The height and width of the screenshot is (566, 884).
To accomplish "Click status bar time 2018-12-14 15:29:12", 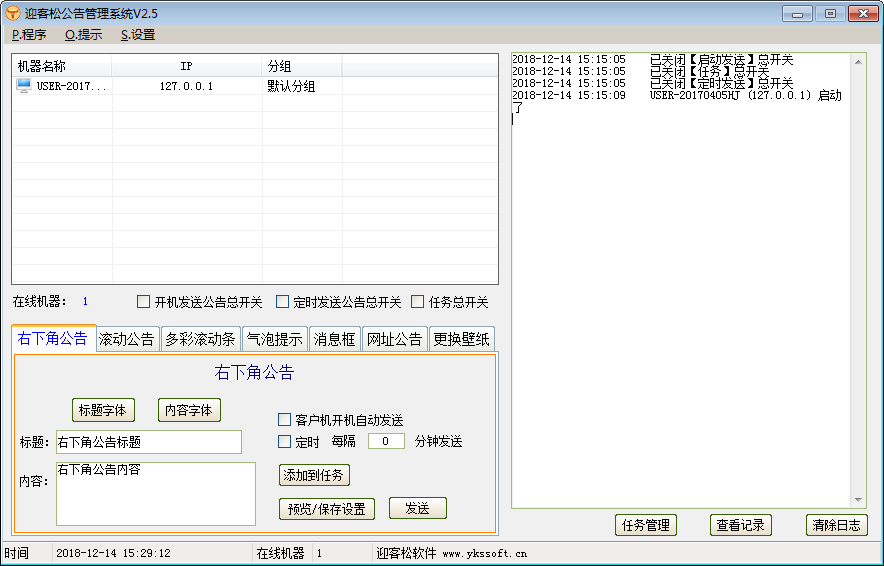I will (113, 554).
